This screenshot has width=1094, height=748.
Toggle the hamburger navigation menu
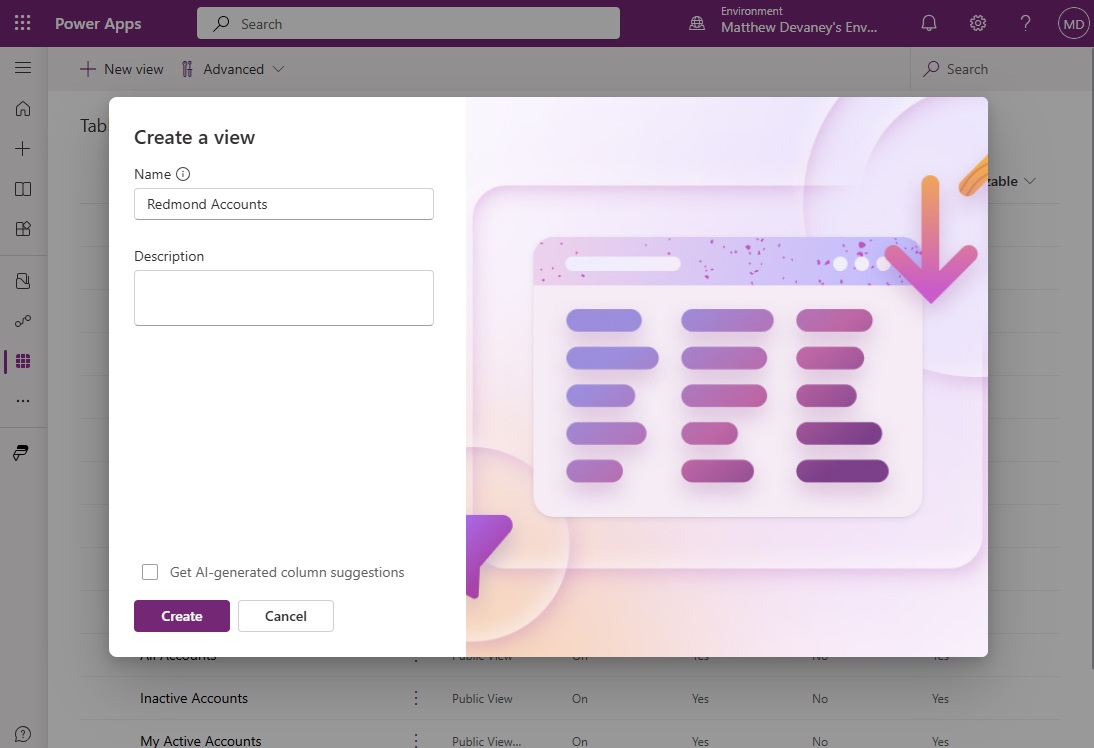tap(23, 68)
